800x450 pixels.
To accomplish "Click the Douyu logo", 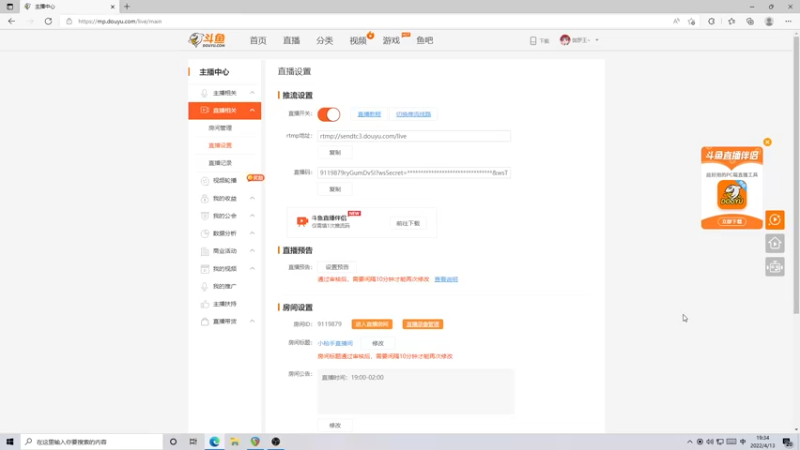I will [x=207, y=40].
